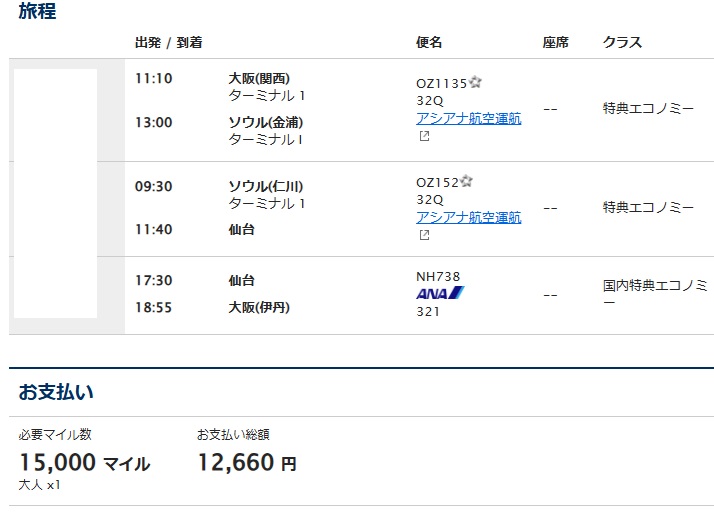Click the 15,000 マイル required miles amount

[x=84, y=463]
